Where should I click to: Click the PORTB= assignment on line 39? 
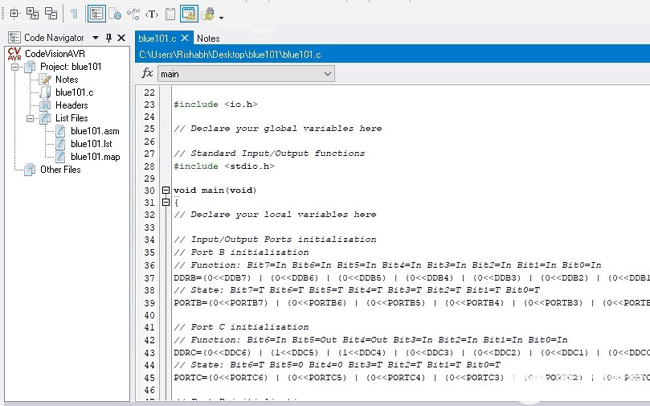pyautogui.click(x=412, y=303)
